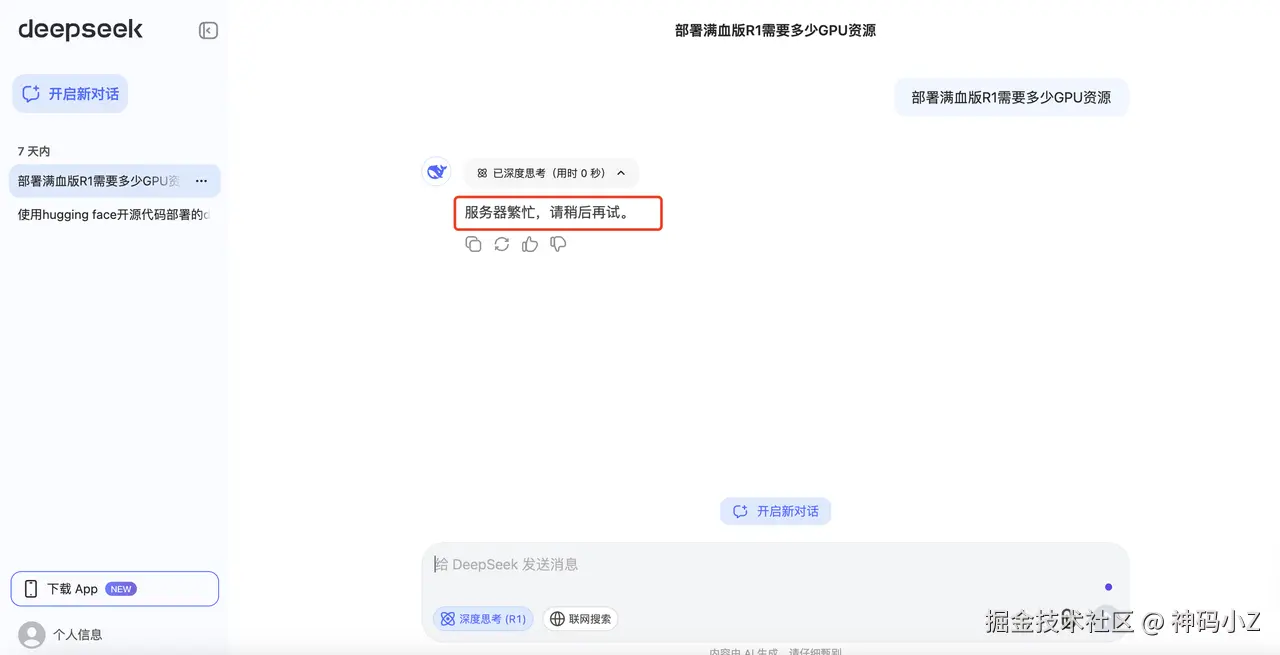Focus the '给 DeepSeek 发送消息' input field
This screenshot has width=1280, height=655.
point(775,565)
